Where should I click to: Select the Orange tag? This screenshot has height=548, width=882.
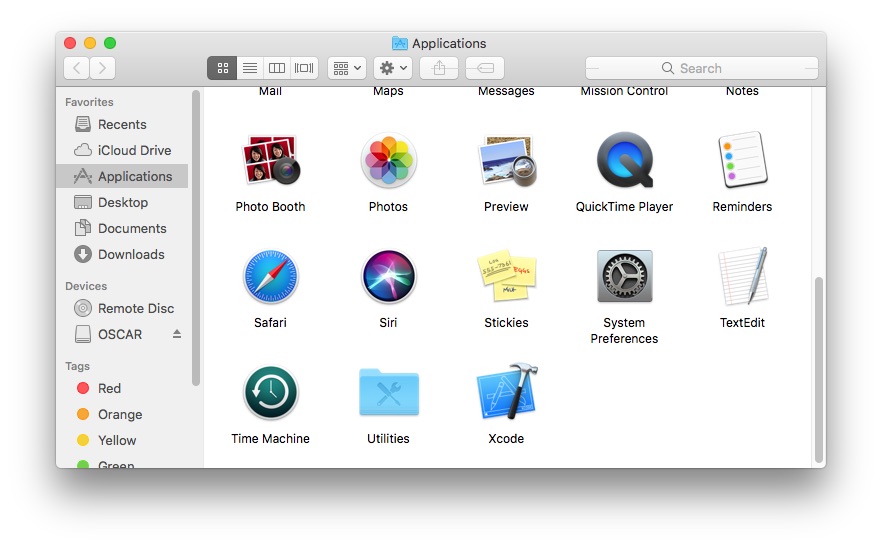point(122,414)
